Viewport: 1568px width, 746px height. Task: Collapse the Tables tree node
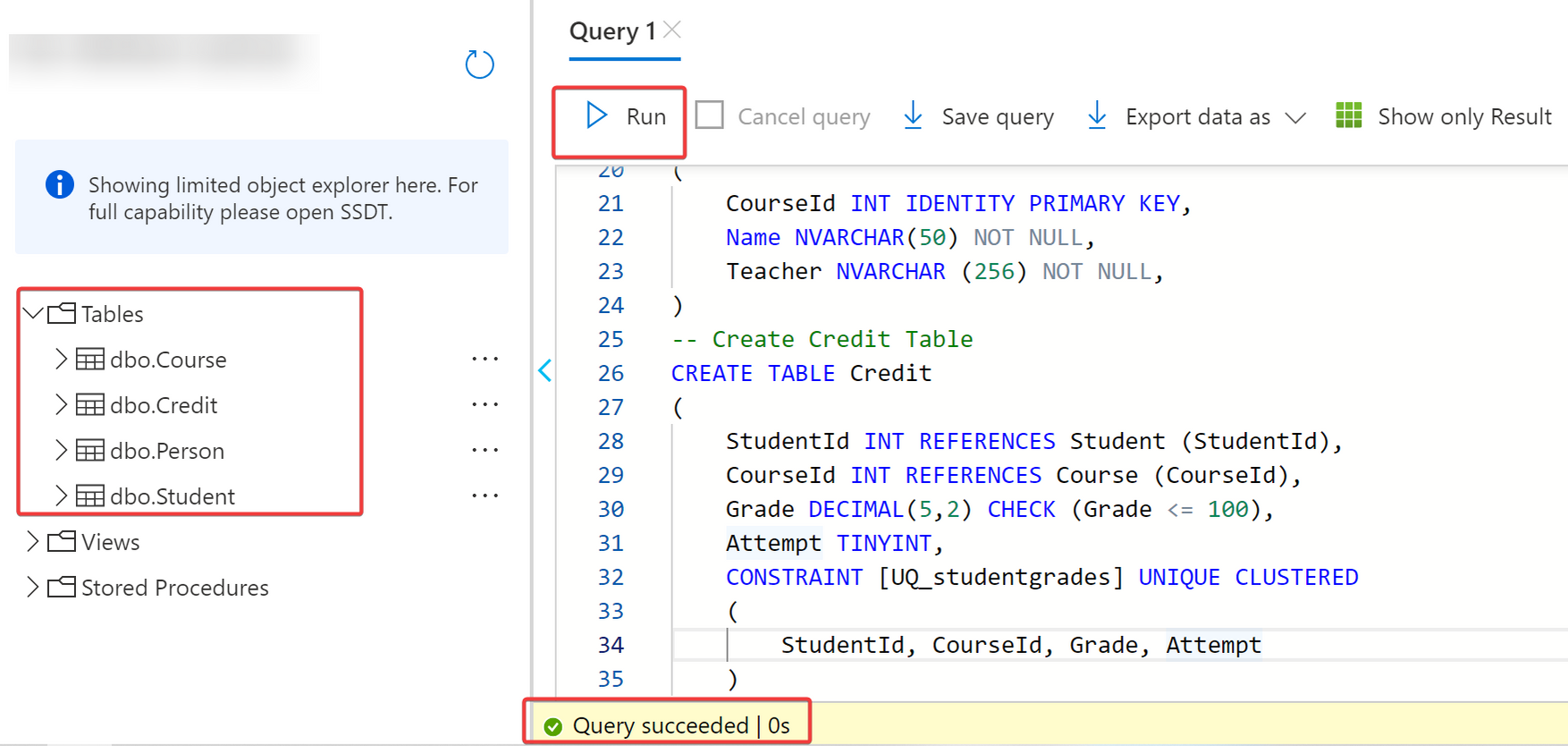33,313
